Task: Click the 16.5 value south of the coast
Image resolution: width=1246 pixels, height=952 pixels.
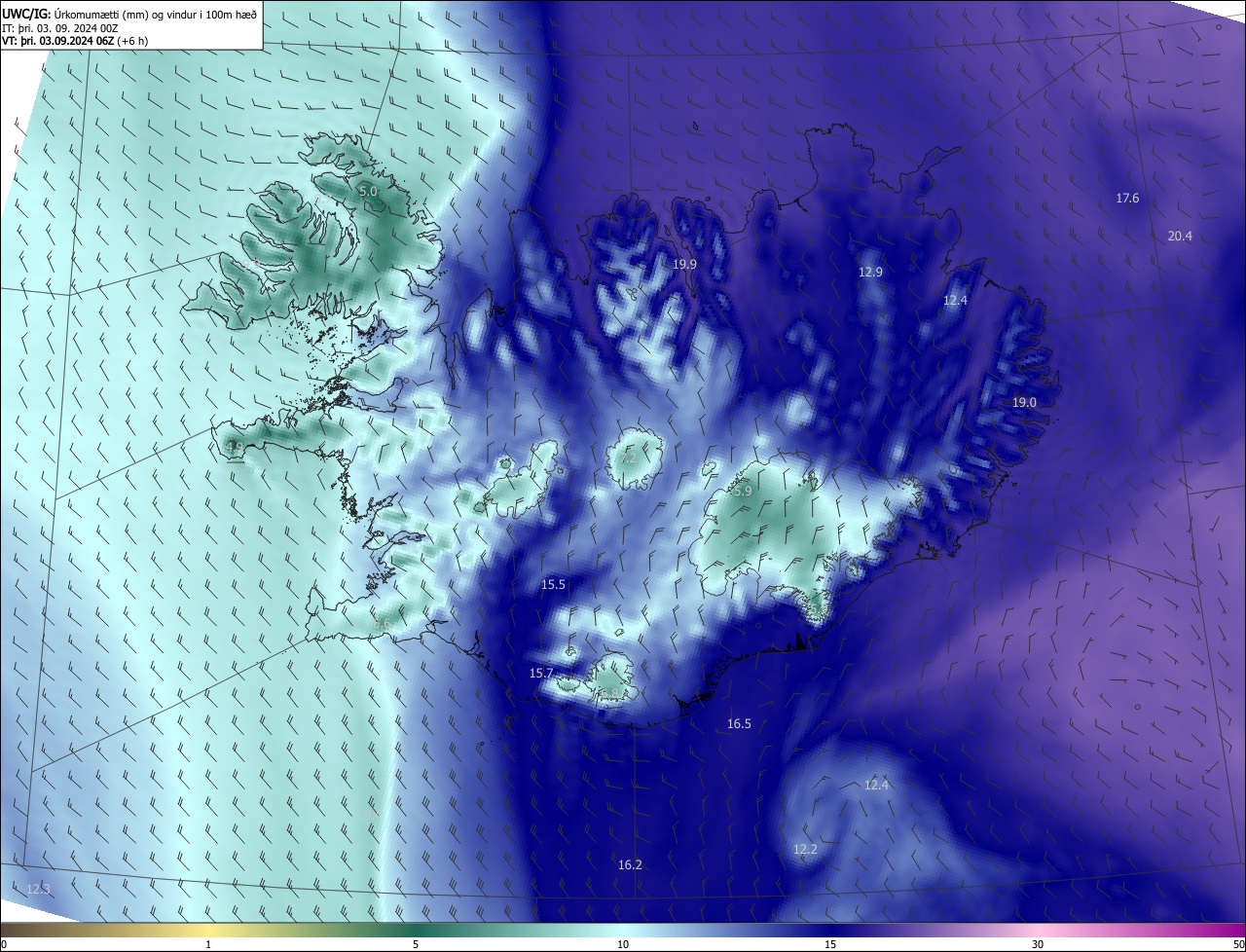Action: coord(739,724)
